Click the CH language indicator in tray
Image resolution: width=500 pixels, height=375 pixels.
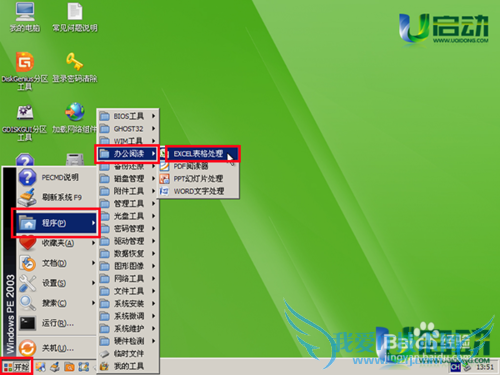(455, 367)
